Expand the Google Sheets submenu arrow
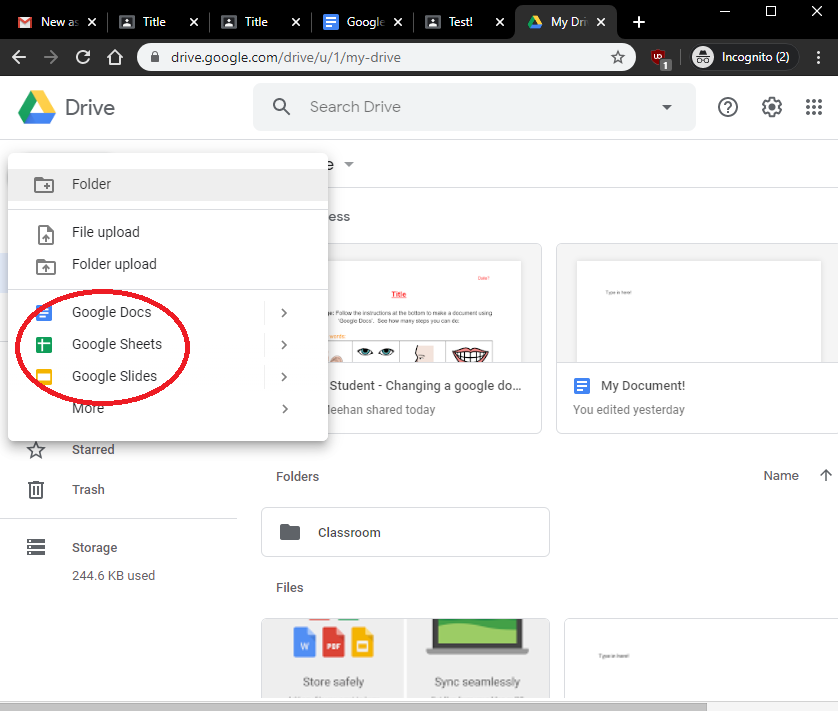 pos(284,345)
